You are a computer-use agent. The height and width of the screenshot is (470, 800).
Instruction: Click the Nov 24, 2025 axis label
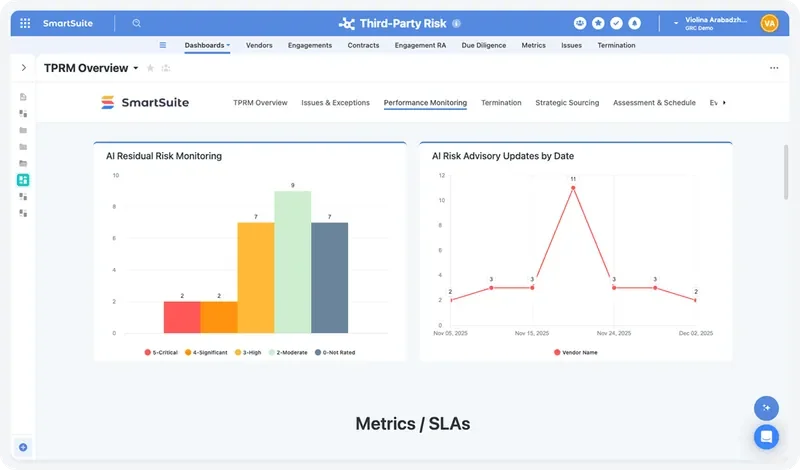pos(614,333)
